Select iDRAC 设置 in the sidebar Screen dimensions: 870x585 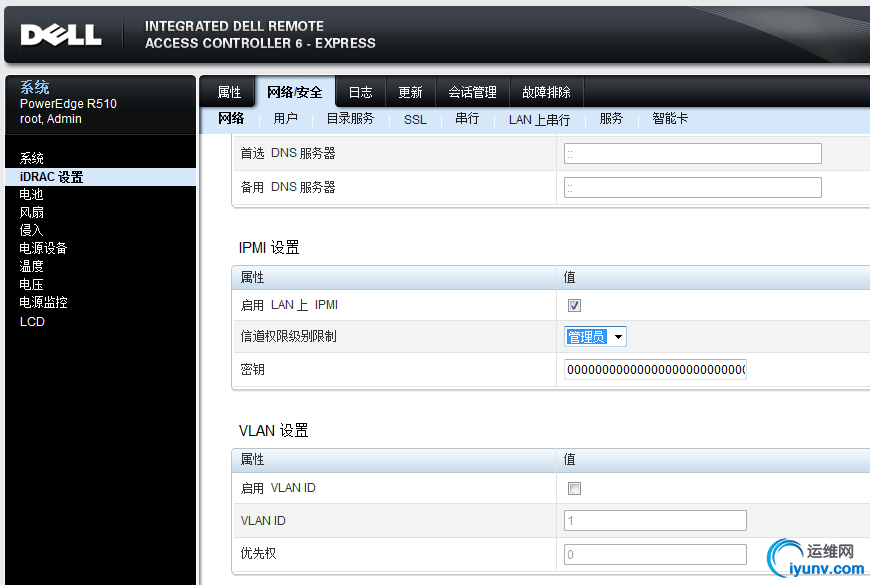click(x=100, y=177)
